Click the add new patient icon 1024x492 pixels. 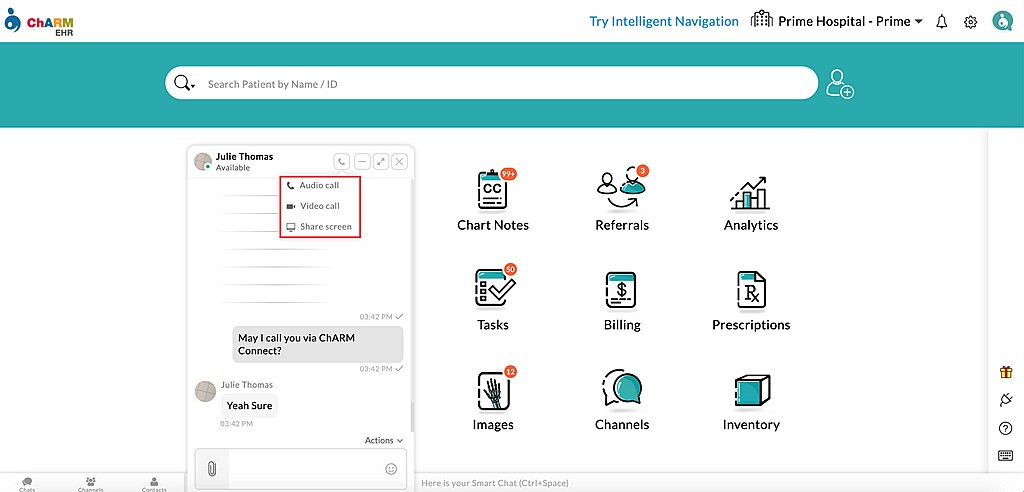tap(840, 84)
